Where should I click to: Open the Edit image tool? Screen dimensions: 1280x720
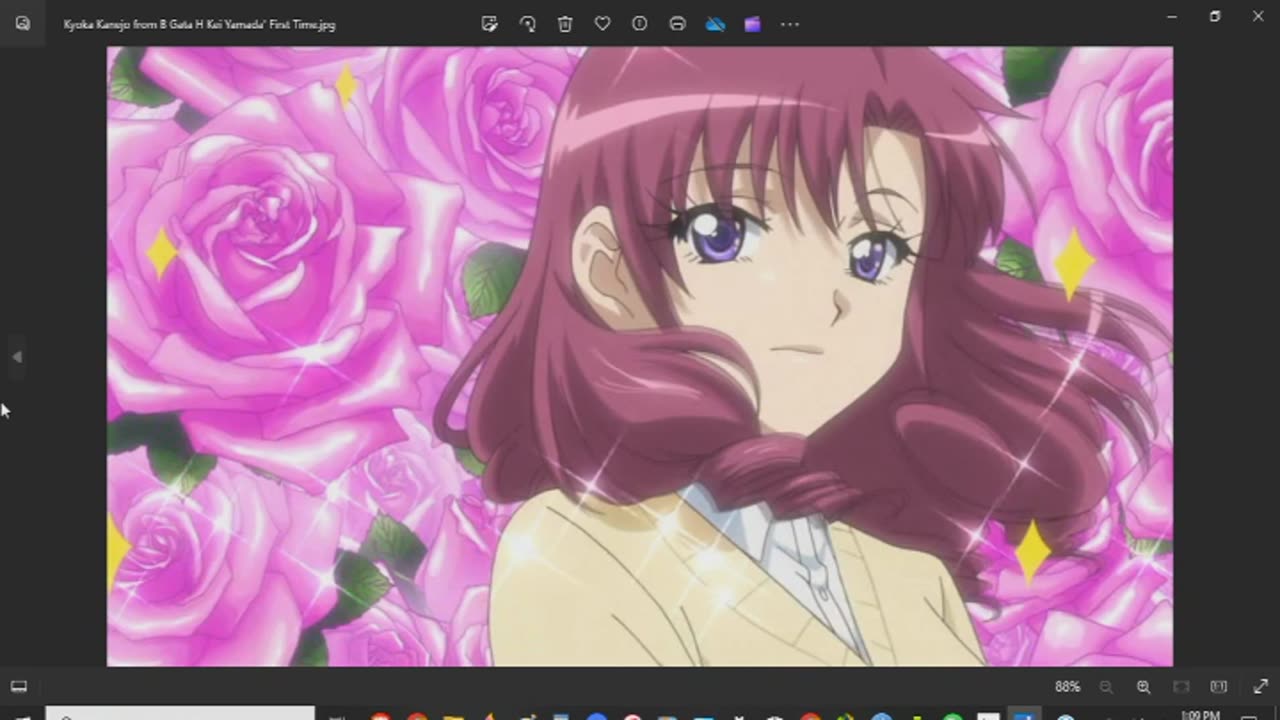coord(489,24)
